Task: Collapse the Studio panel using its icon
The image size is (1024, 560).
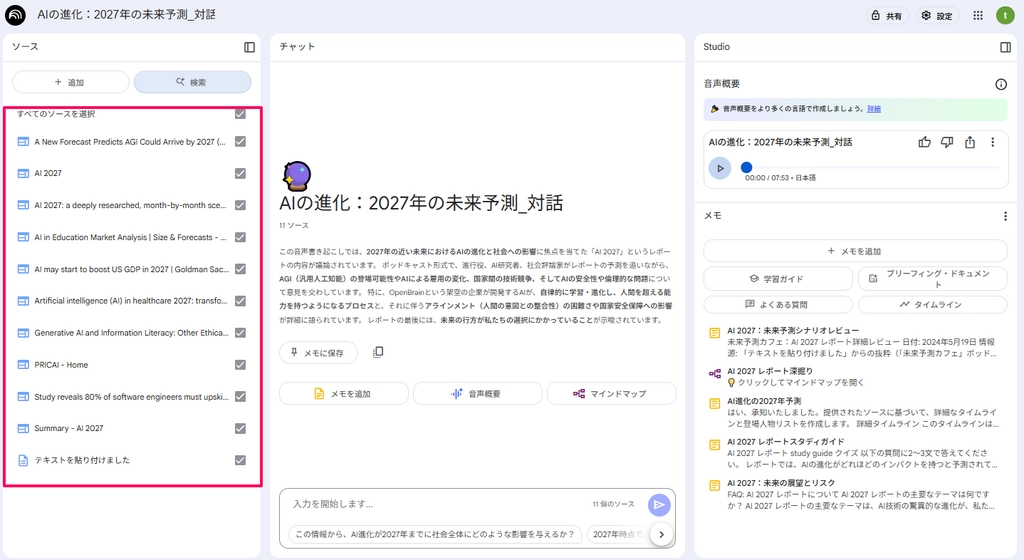Action: point(1005,47)
